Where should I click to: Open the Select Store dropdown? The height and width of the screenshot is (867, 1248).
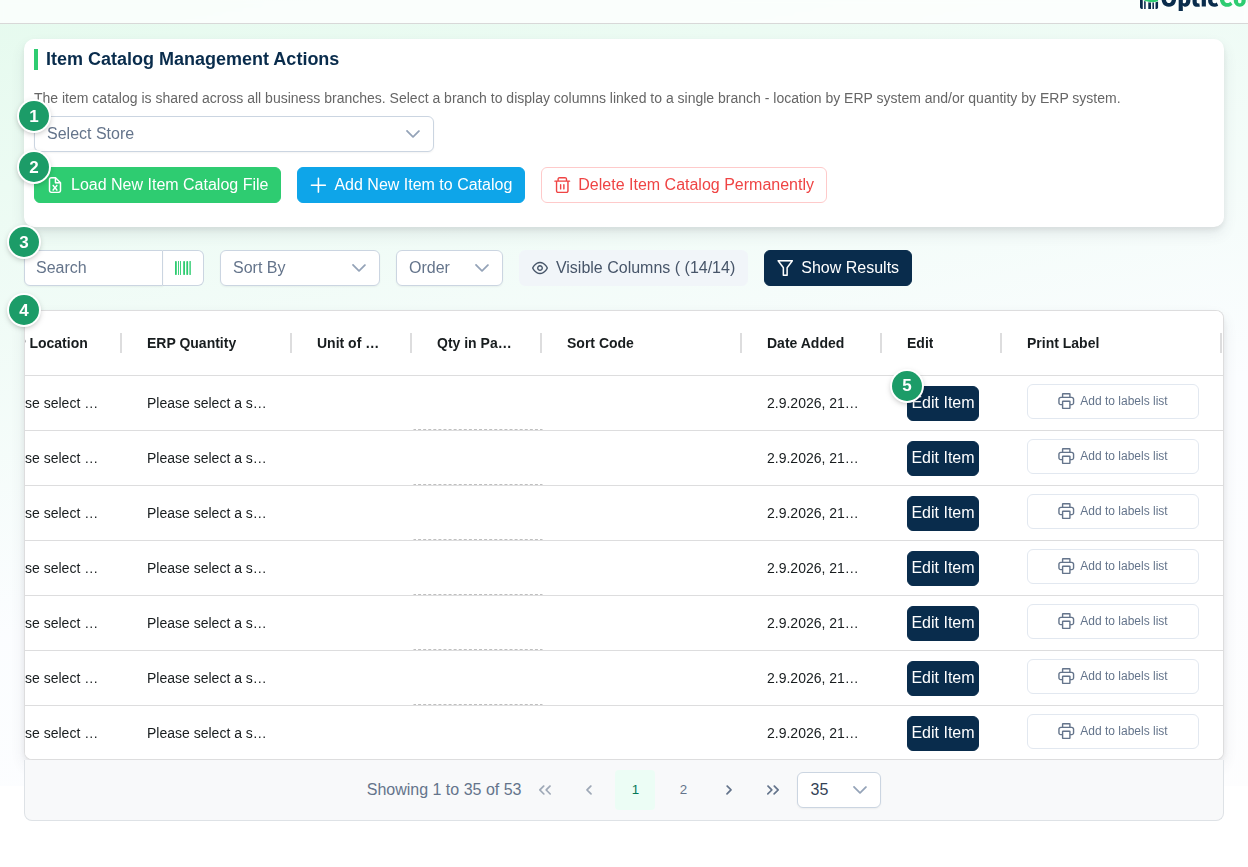point(234,134)
